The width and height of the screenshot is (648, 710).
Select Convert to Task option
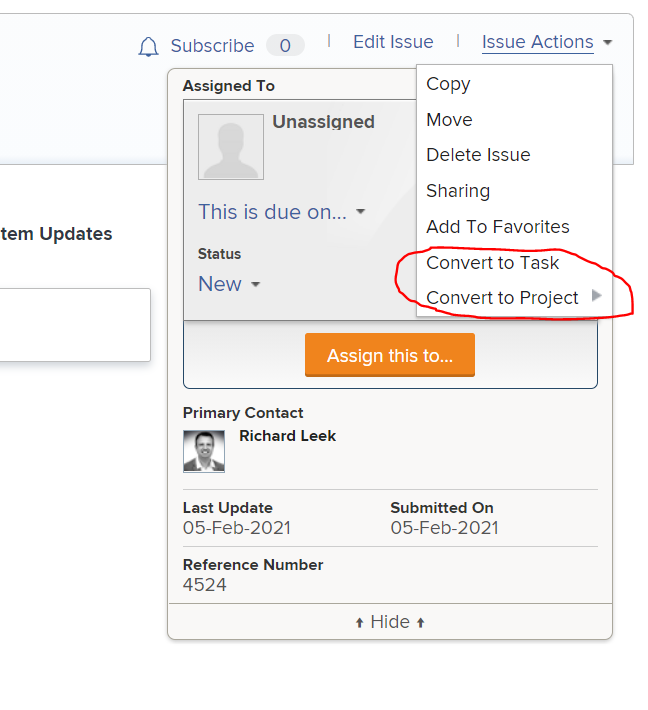point(493,263)
